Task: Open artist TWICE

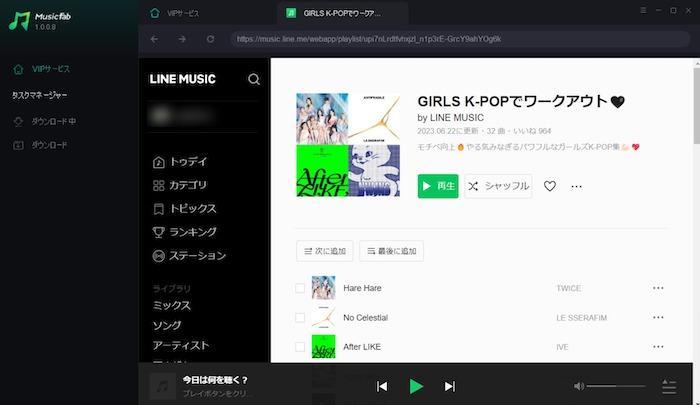Action: [568, 288]
